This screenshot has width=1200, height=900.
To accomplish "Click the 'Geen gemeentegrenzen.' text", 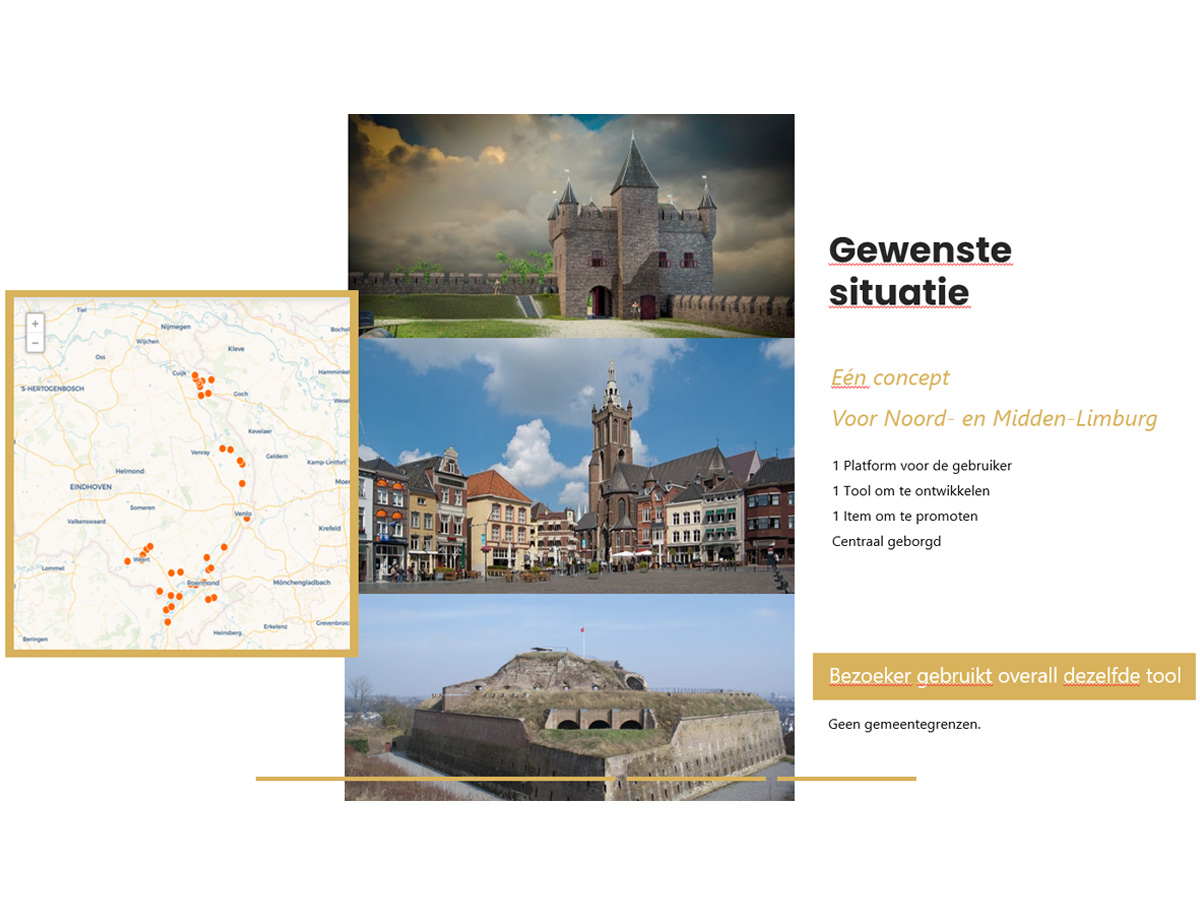I will pyautogui.click(x=904, y=724).
